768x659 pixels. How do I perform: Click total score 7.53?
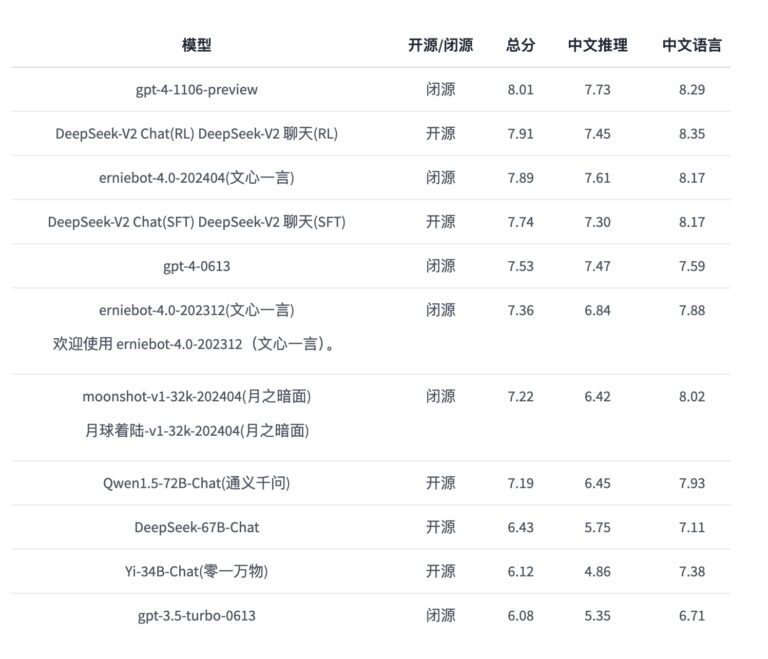[x=520, y=266]
